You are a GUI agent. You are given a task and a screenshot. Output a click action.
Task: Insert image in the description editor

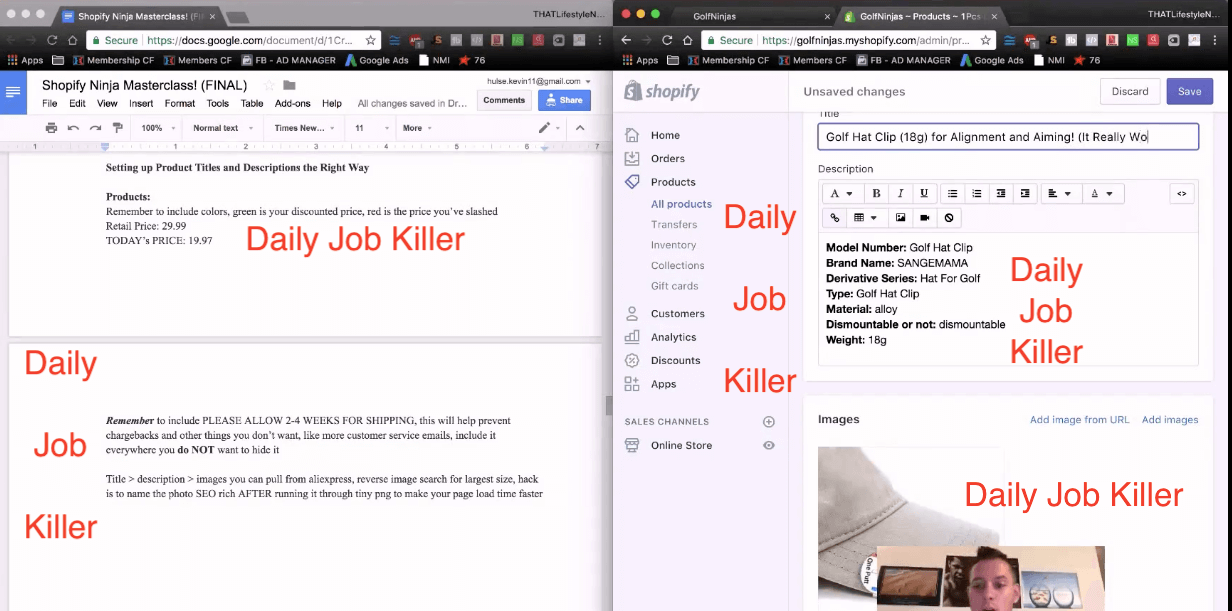(900, 217)
